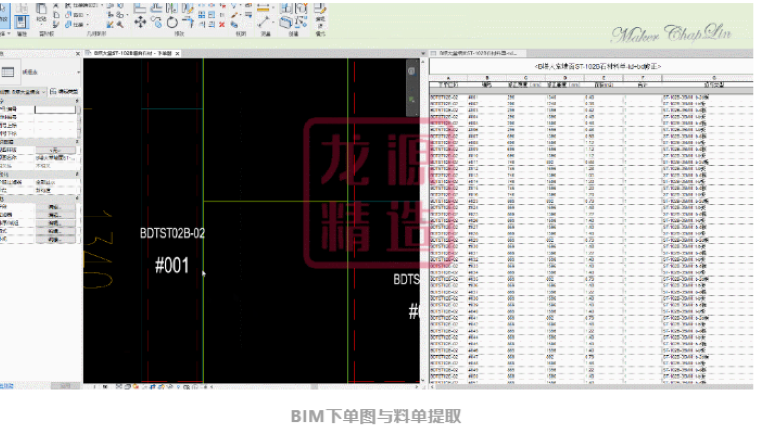Click the Paste clipboard icon
759x431 pixels.
(x=42, y=9)
